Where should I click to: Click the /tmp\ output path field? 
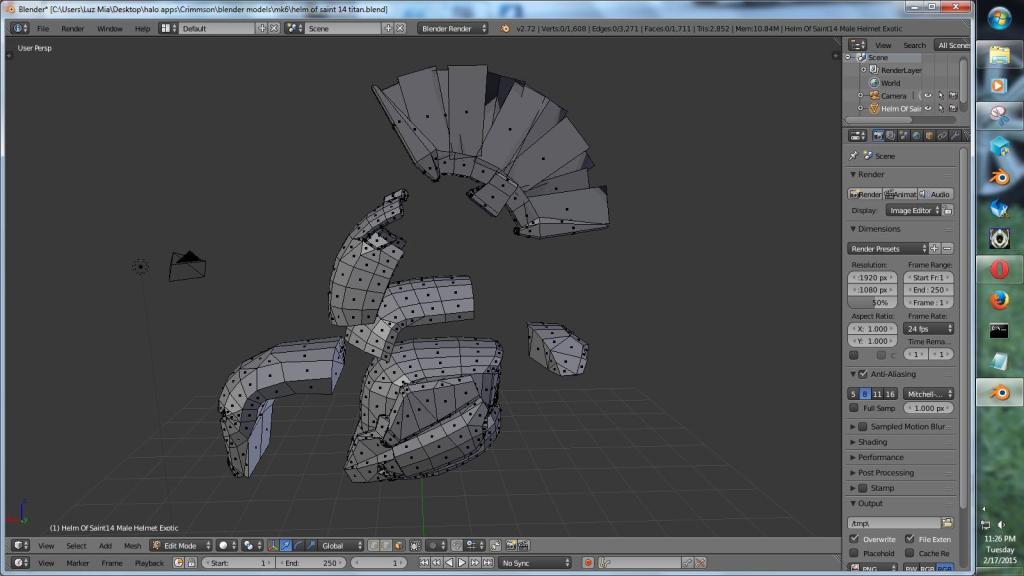coord(894,522)
